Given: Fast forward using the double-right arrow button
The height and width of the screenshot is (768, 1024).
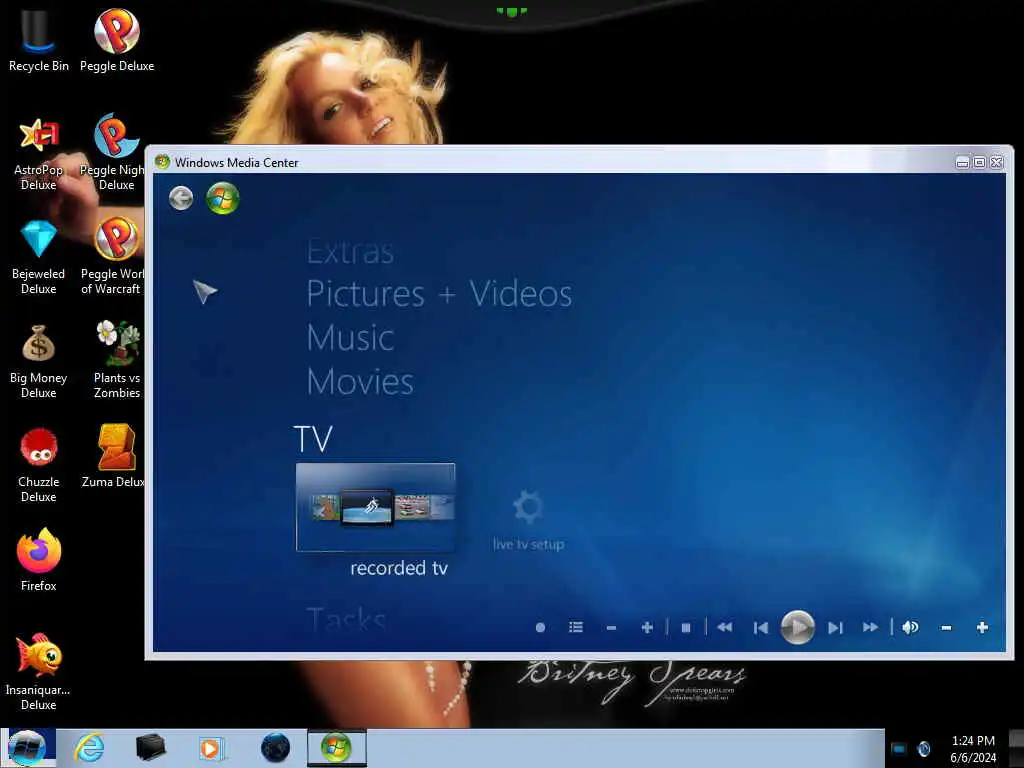Looking at the screenshot, I should (871, 628).
